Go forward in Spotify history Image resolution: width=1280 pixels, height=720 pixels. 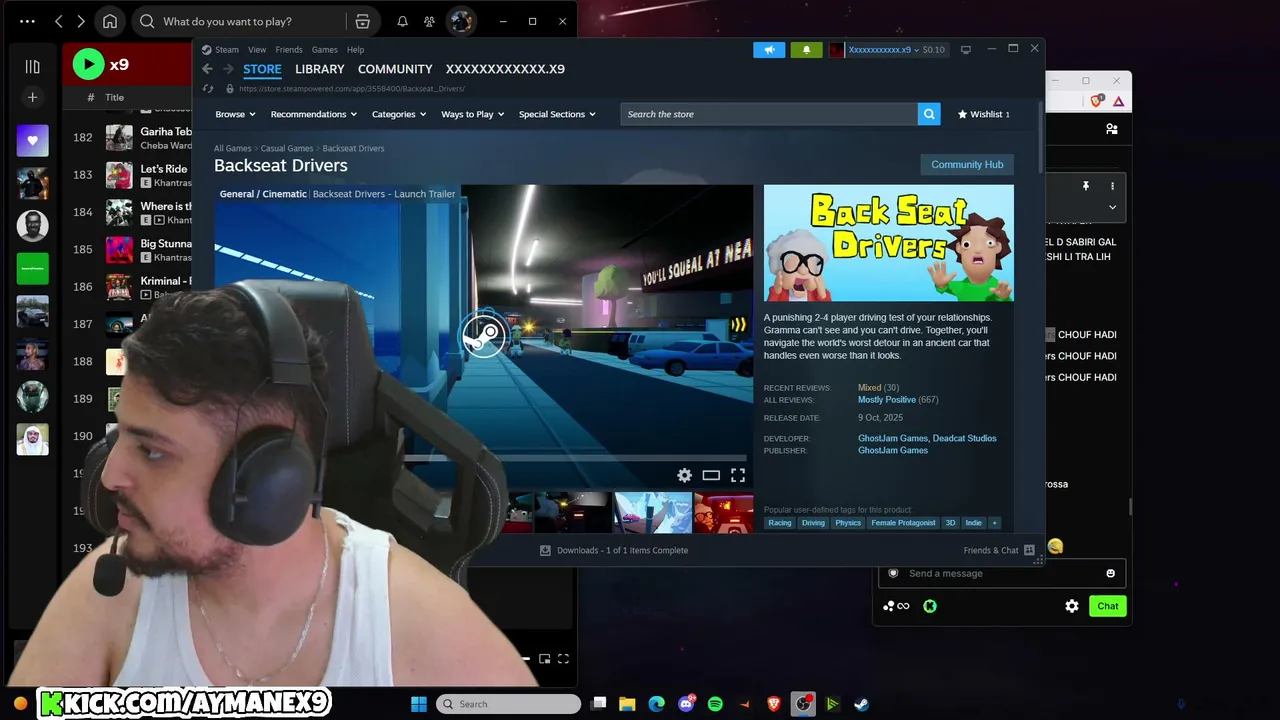[81, 21]
